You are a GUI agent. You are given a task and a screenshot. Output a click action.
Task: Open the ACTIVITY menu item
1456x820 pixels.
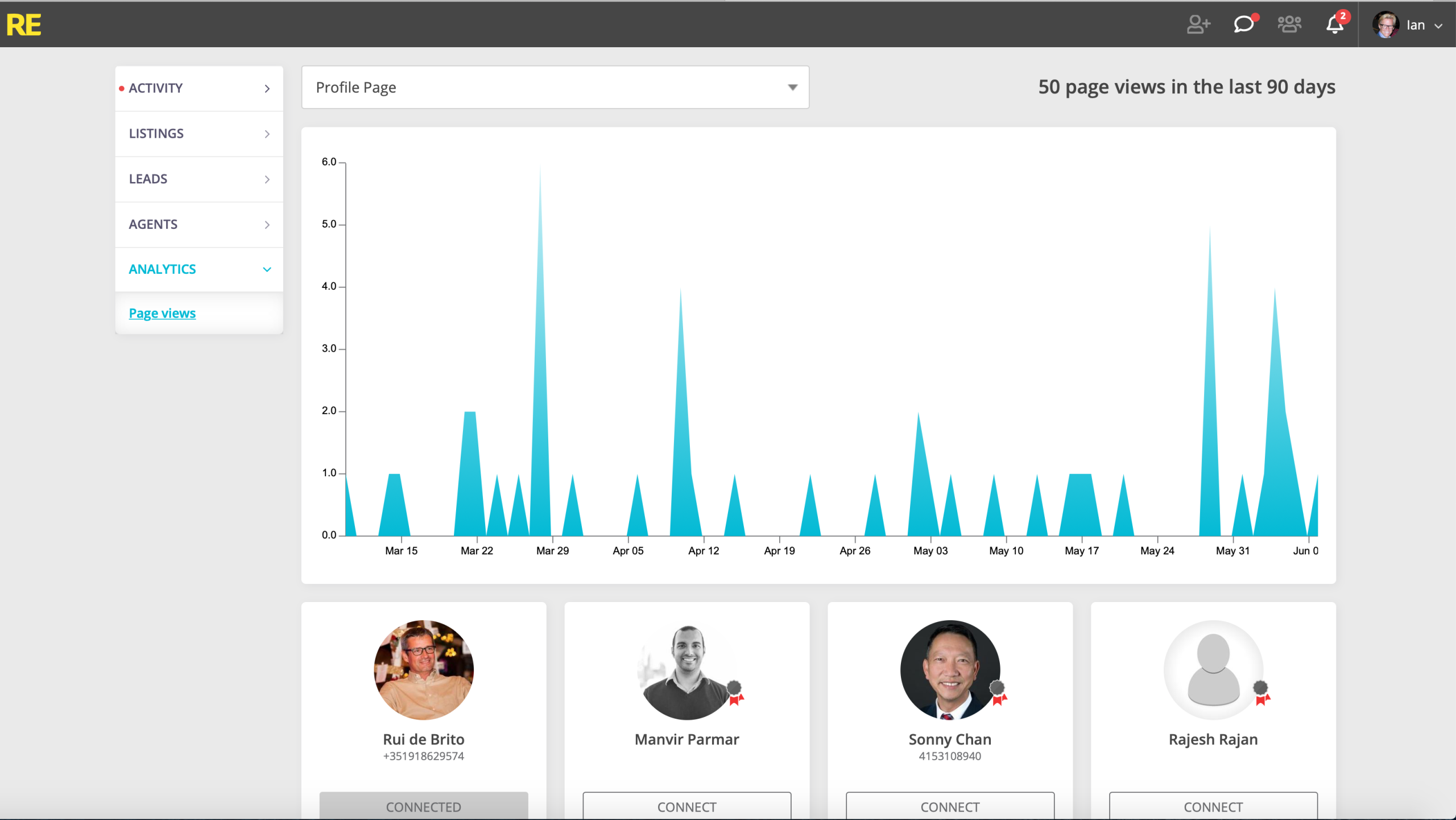point(199,88)
